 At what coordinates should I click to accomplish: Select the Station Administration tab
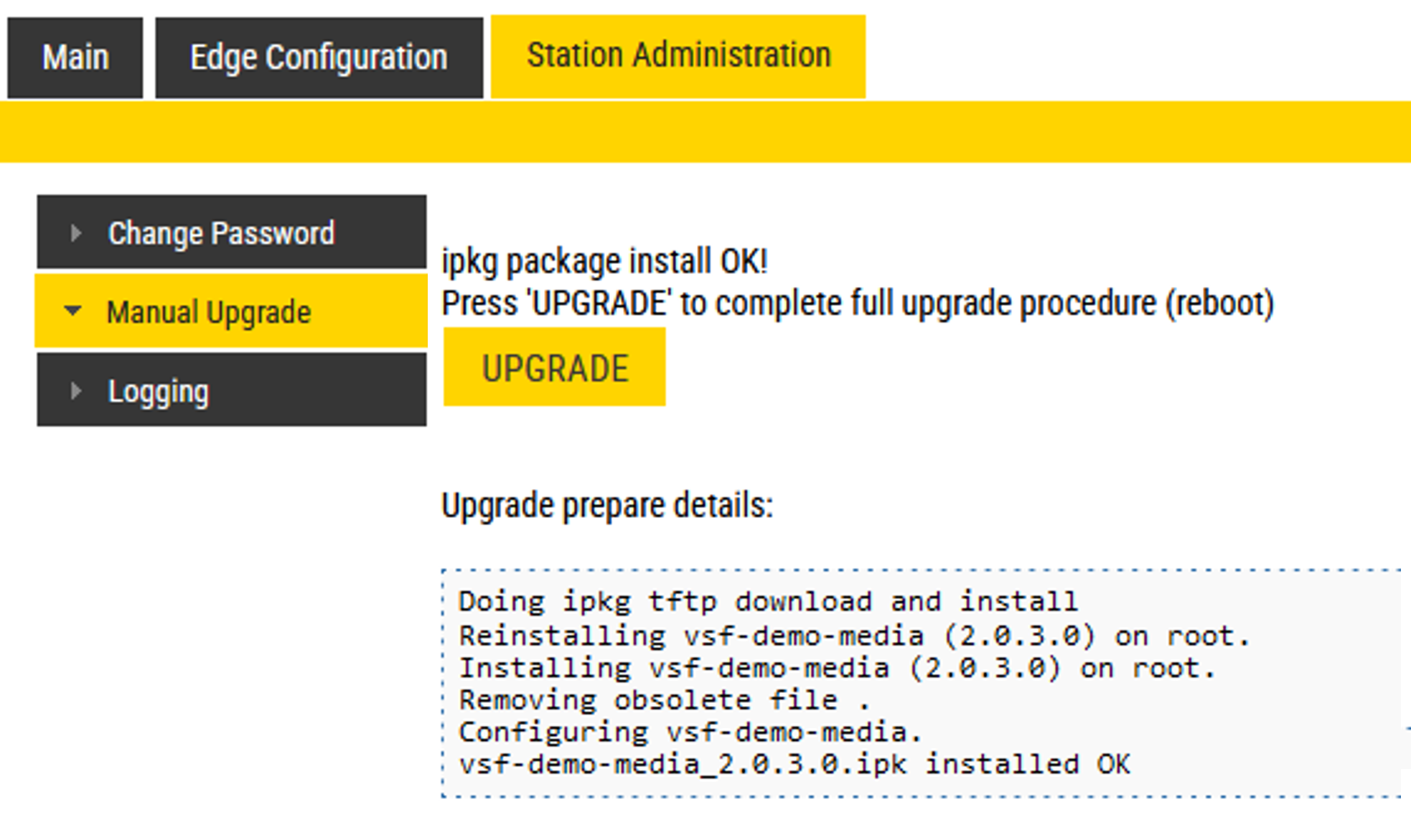pyautogui.click(x=678, y=56)
